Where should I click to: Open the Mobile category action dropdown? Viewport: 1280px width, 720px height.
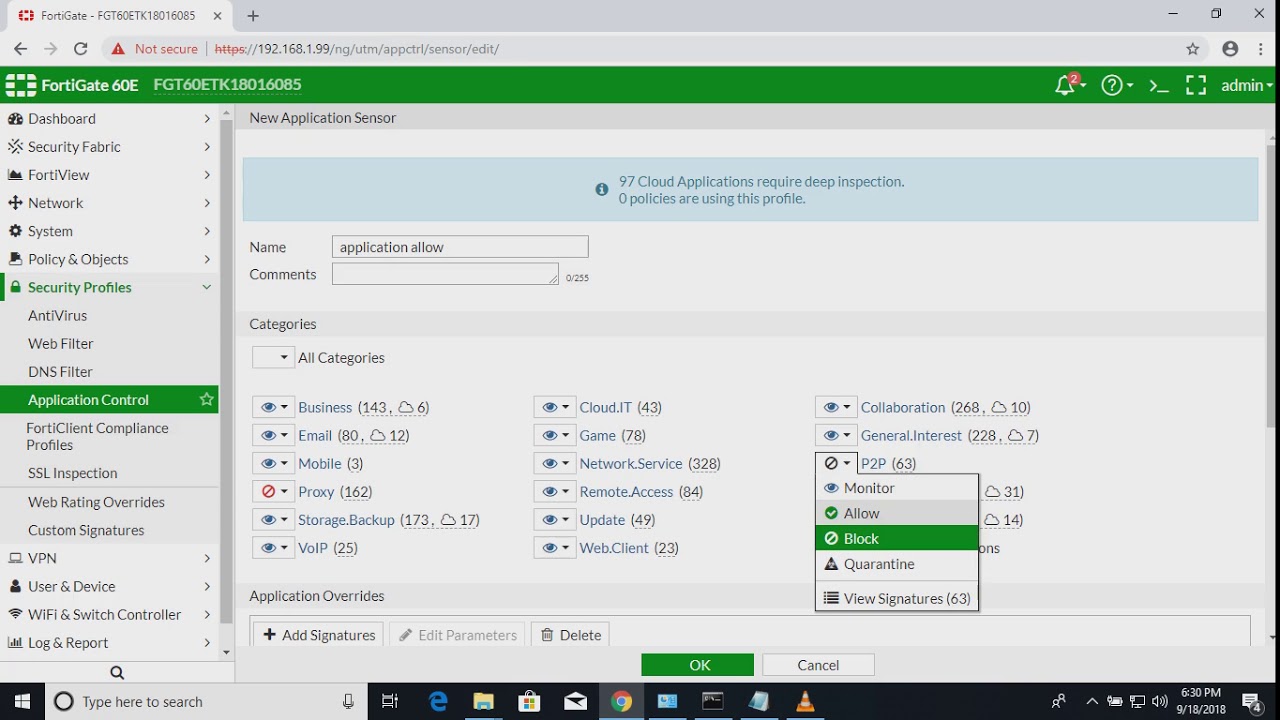(x=273, y=463)
